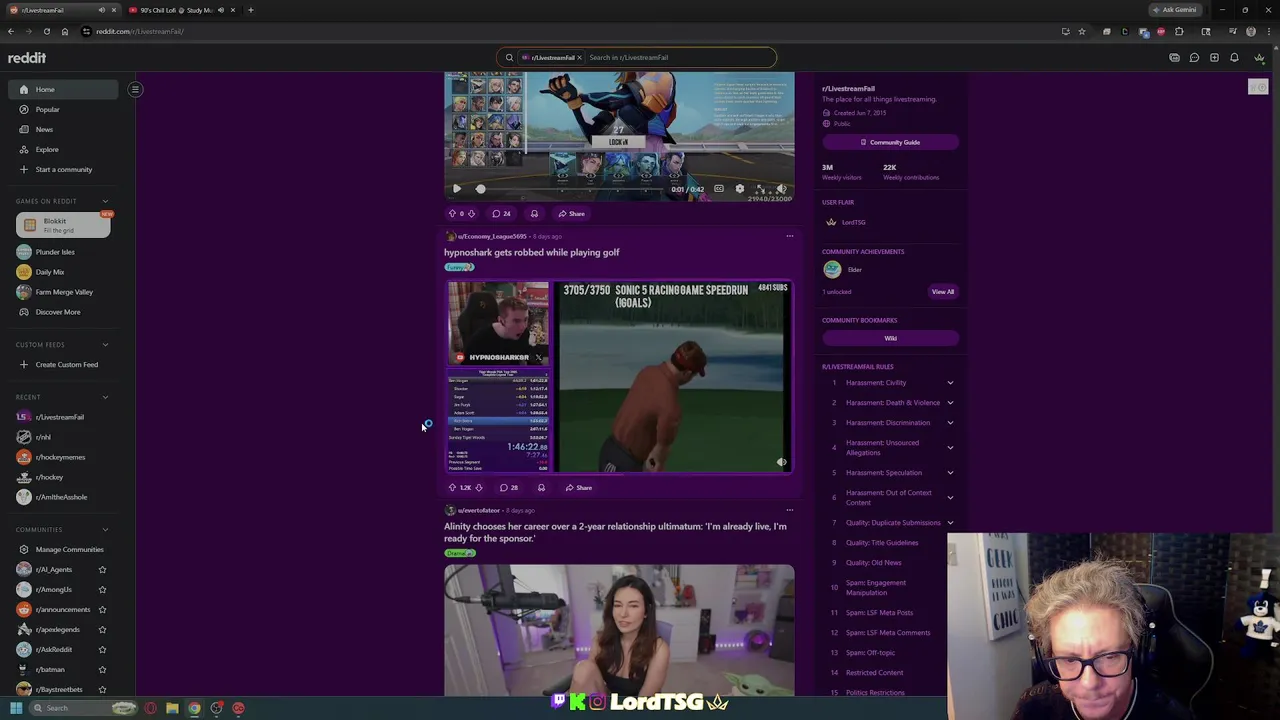Open the notifications bell icon
Viewport: 1280px width, 720px height.
(x=1234, y=58)
